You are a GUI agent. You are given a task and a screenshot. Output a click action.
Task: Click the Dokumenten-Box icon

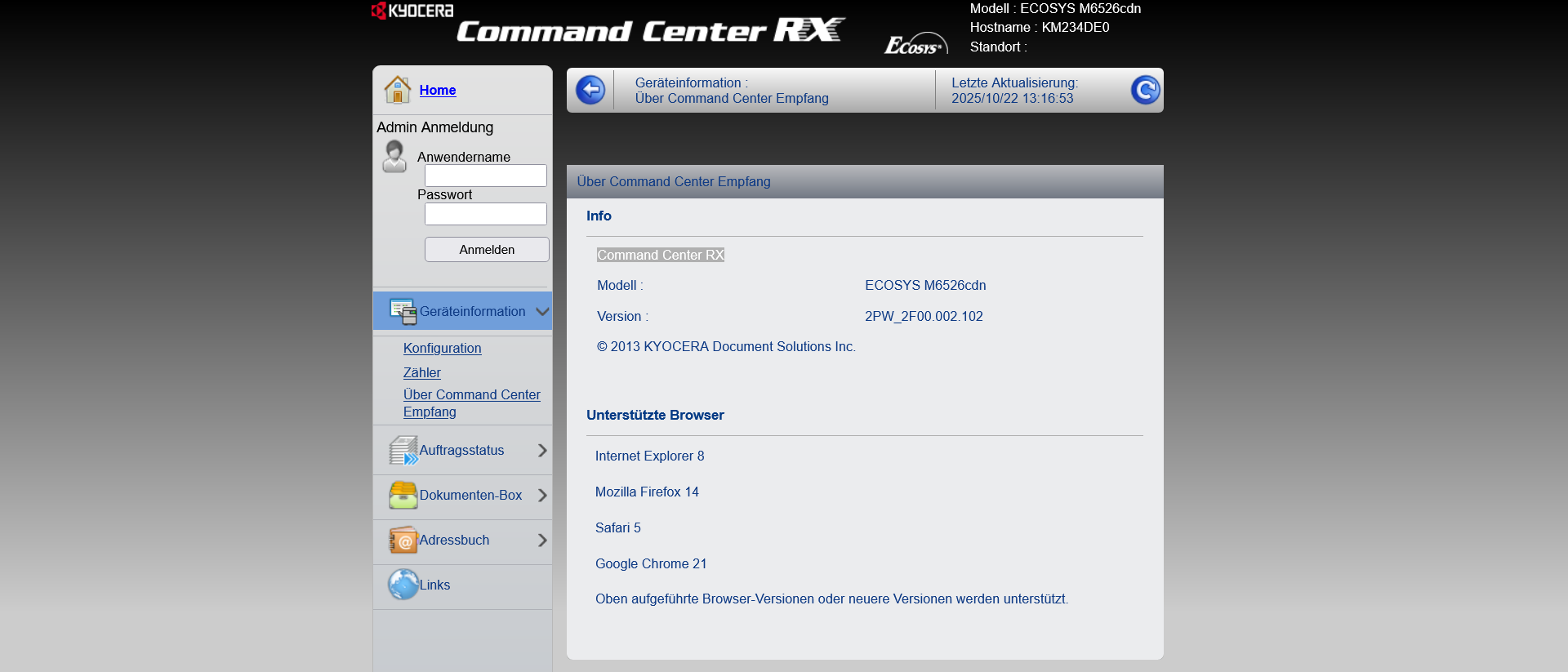tap(403, 495)
